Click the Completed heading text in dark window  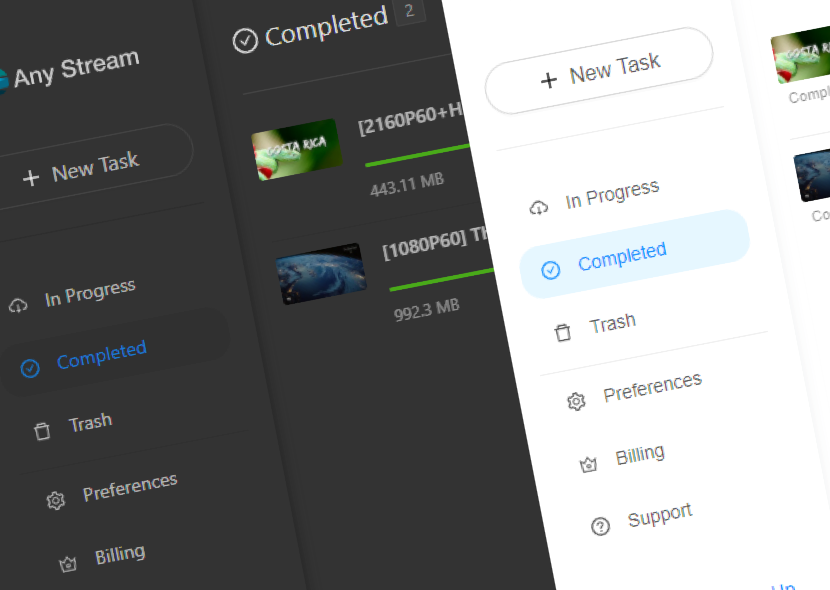point(326,26)
